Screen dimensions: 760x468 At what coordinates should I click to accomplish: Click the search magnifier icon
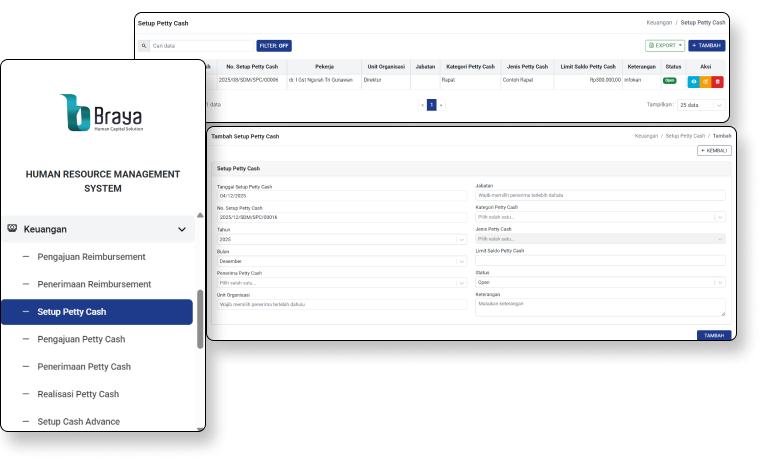pyautogui.click(x=145, y=46)
